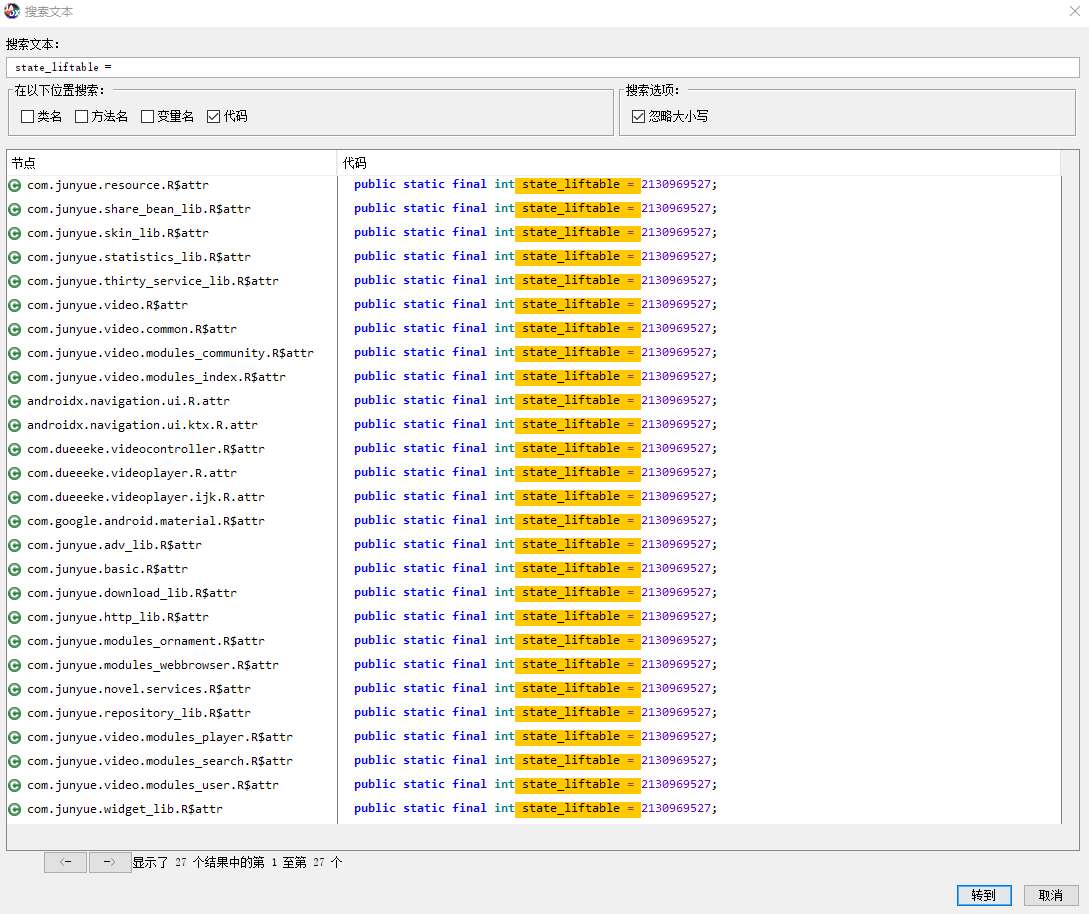Viewport: 1089px width, 914px height.
Task: Click class icon for com.junyue.resource.R$attr
Action: pos(15,185)
